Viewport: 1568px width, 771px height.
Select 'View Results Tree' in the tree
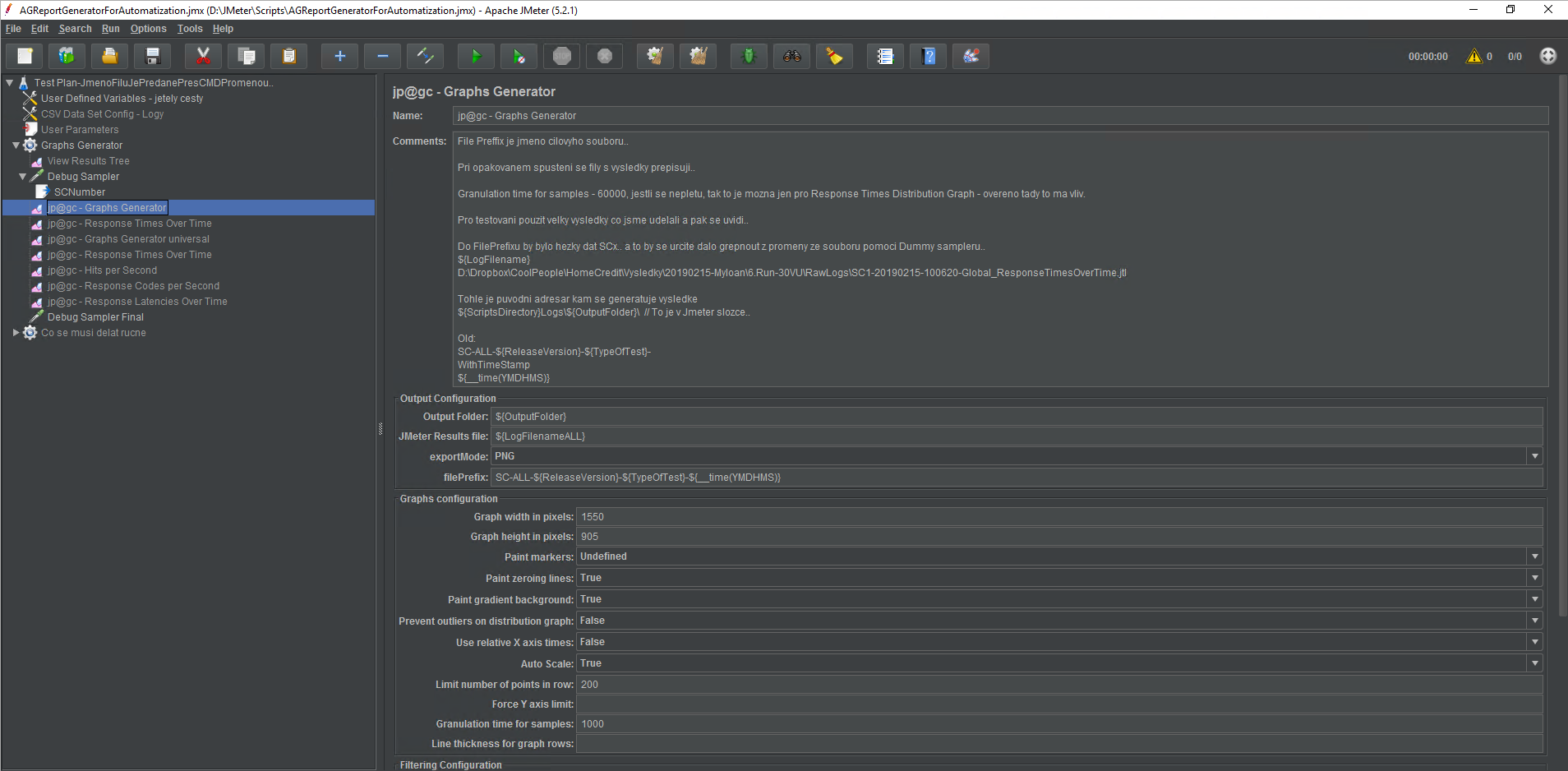coord(88,161)
